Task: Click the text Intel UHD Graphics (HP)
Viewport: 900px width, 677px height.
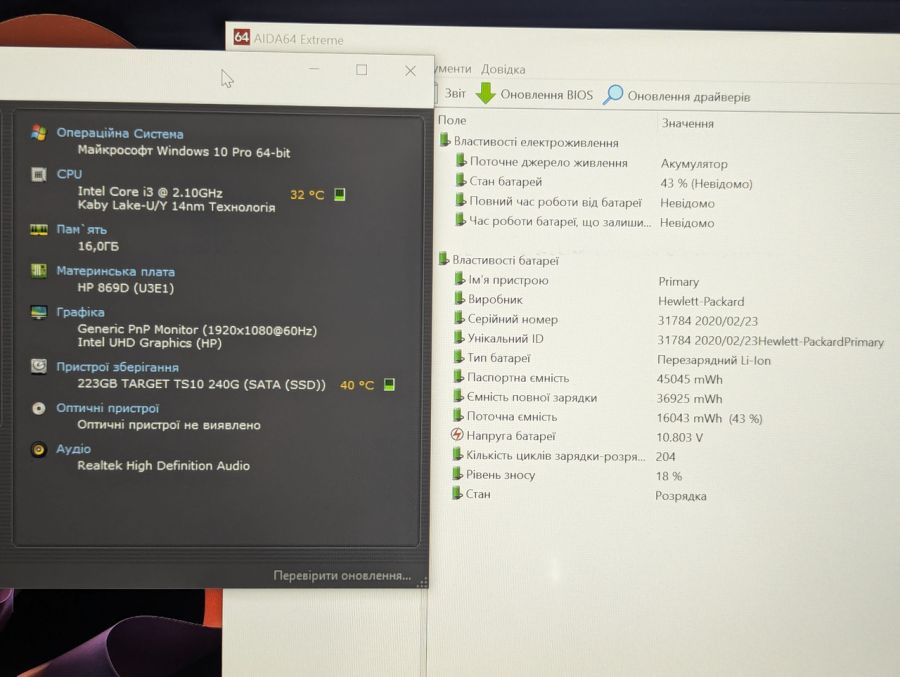Action: [150, 343]
